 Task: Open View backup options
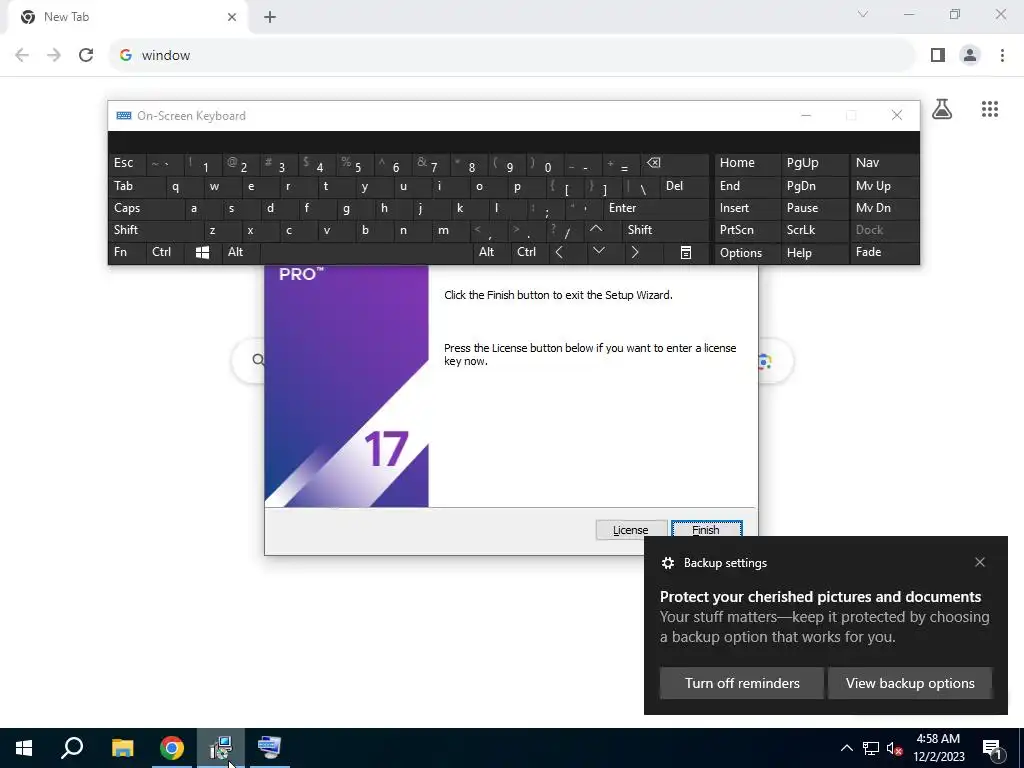pos(910,683)
